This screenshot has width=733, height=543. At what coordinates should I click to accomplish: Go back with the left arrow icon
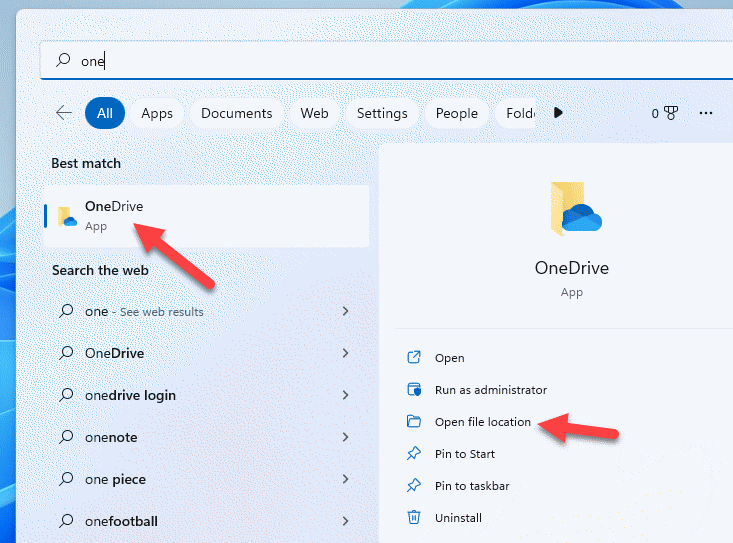[x=64, y=113]
